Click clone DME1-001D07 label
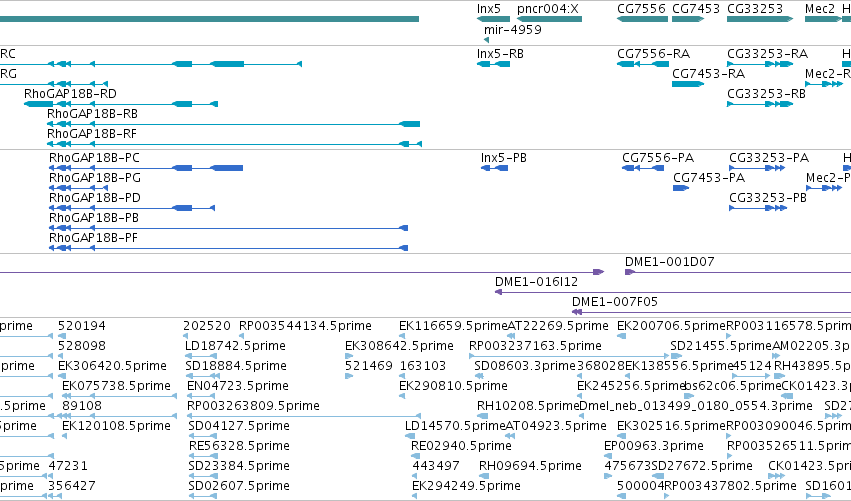Viewport: 851px width, 501px height. point(669,262)
